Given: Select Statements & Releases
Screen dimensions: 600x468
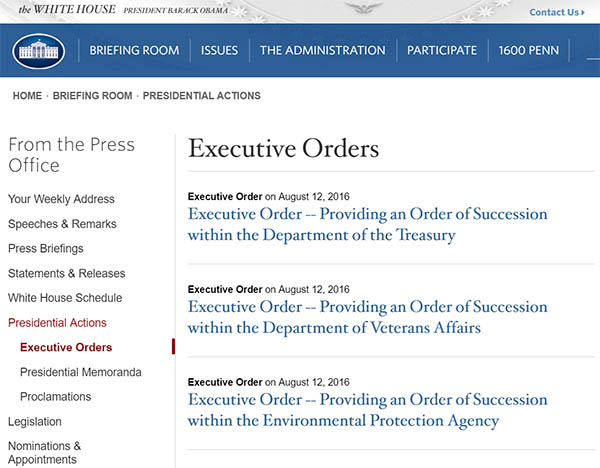Looking at the screenshot, I should (67, 273).
